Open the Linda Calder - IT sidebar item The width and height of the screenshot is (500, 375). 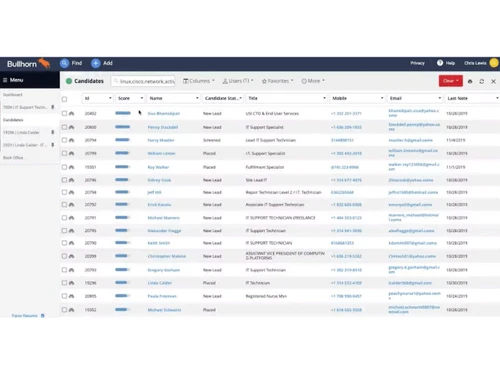tap(25, 145)
